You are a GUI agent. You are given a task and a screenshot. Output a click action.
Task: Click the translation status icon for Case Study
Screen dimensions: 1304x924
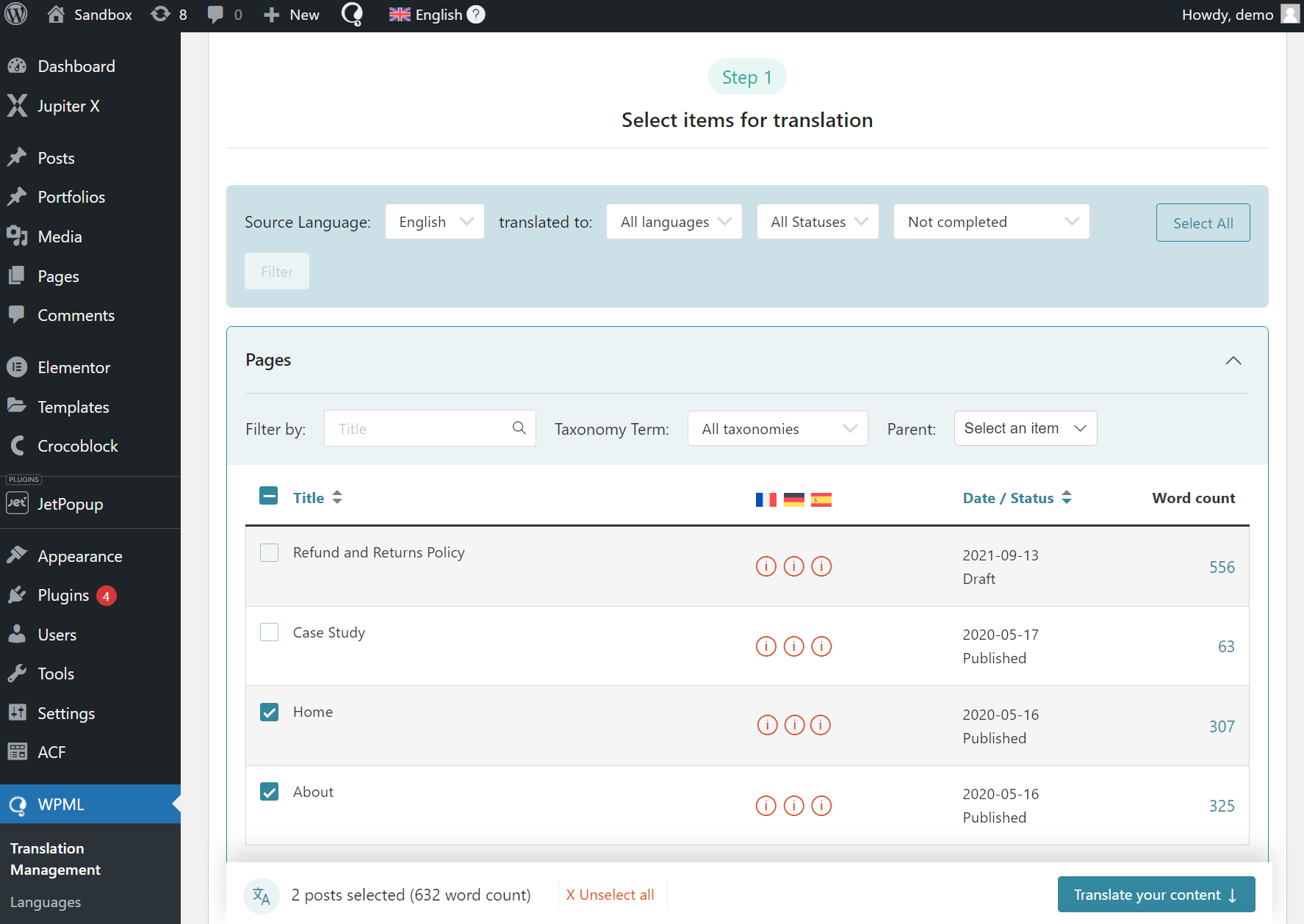pos(766,646)
